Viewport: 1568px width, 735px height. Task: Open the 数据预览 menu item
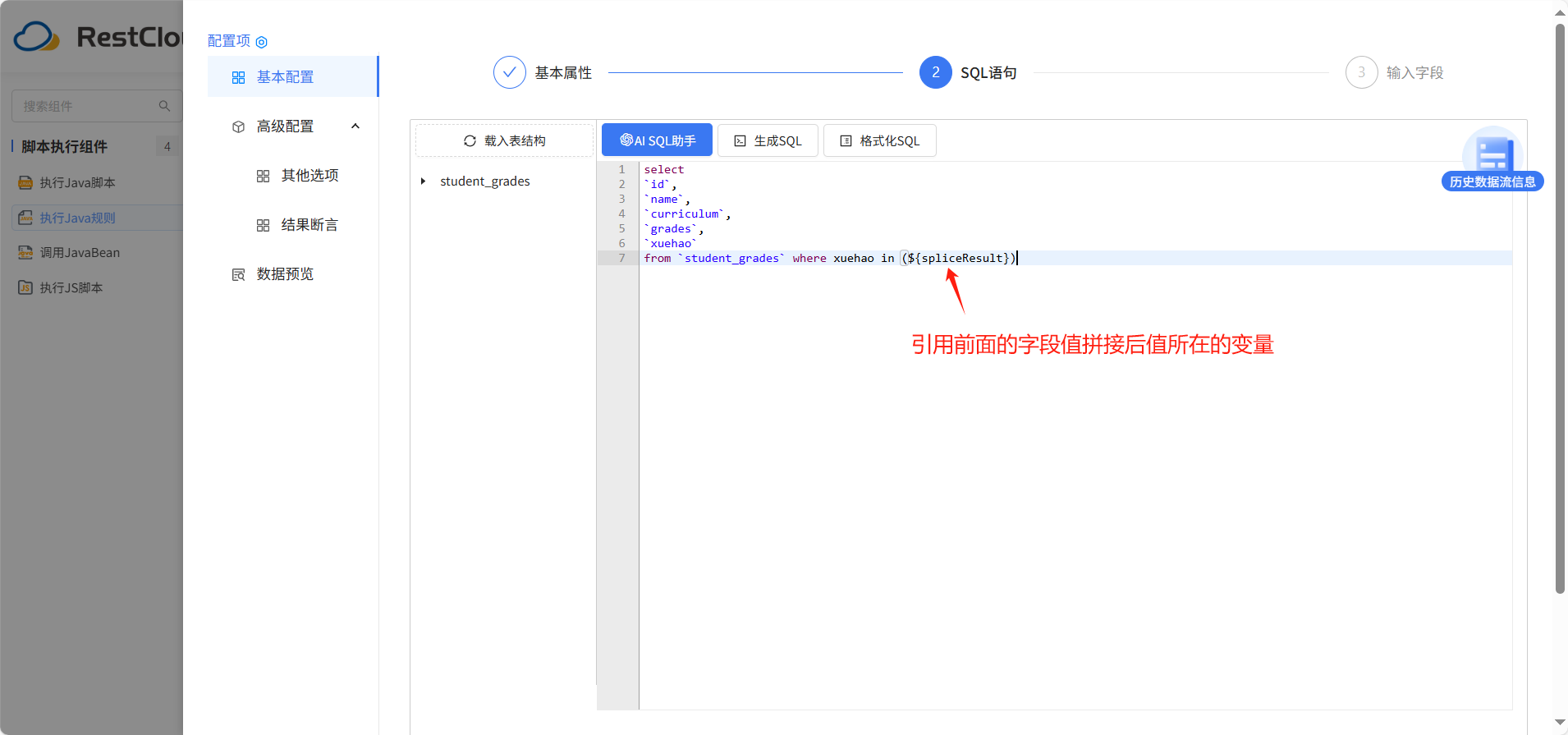pos(293,273)
